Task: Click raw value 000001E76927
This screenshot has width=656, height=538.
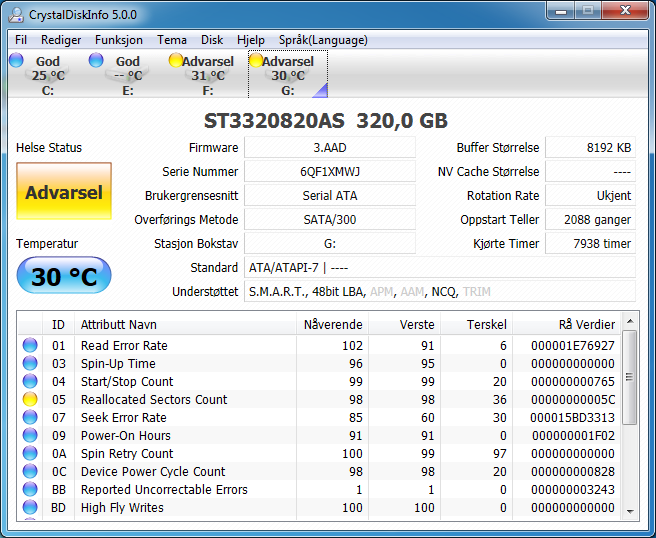Action: click(573, 345)
